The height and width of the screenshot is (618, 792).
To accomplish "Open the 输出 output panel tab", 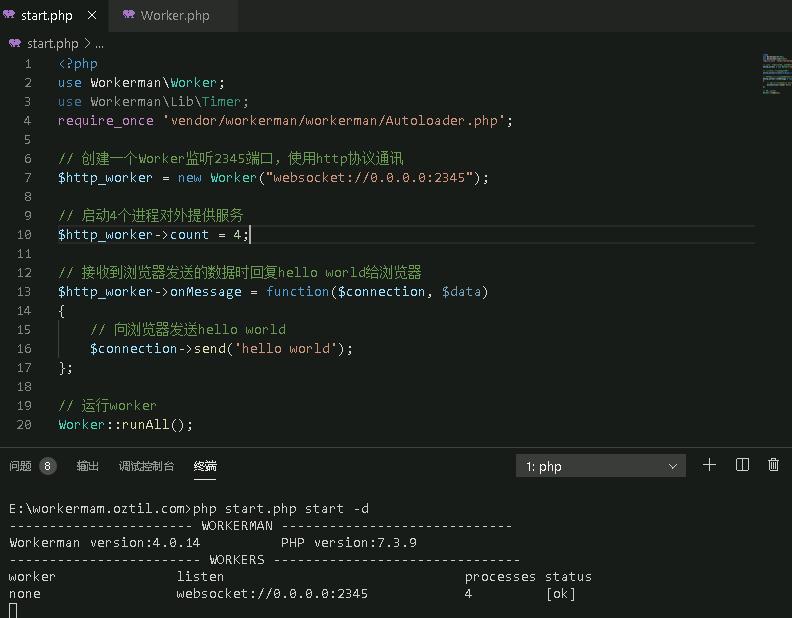I will (87, 466).
